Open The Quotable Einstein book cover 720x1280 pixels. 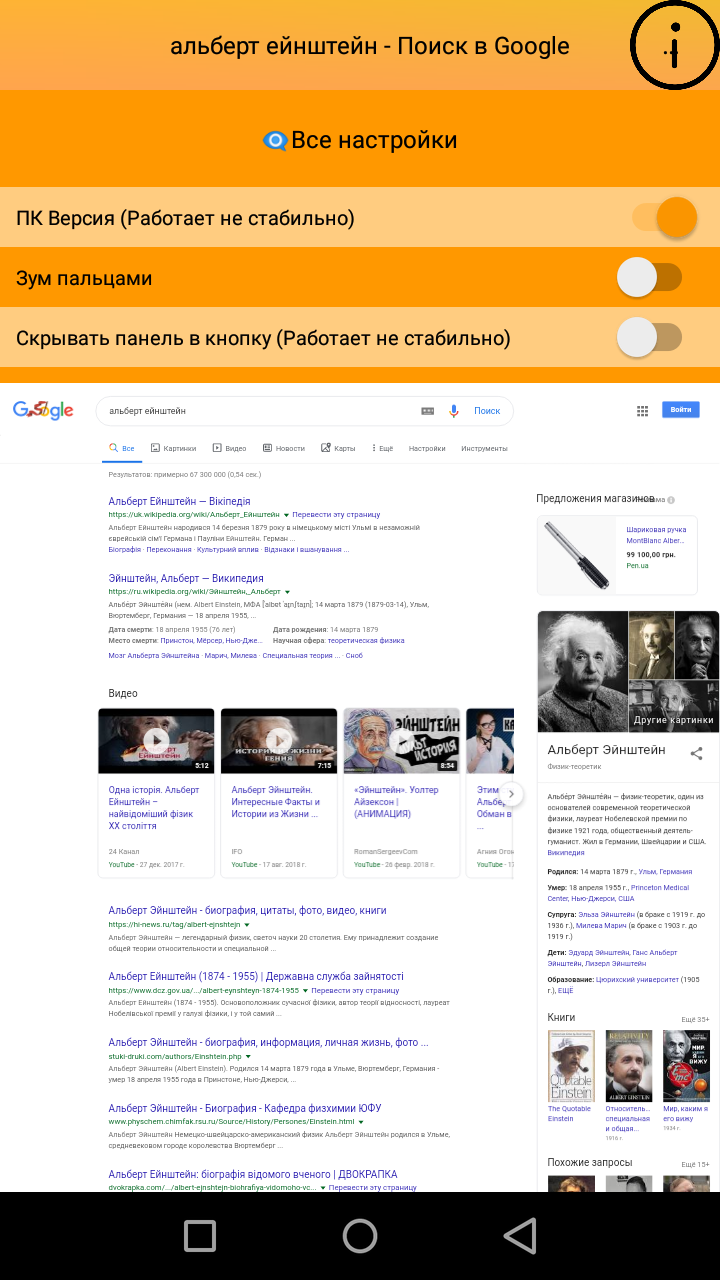click(x=571, y=1066)
